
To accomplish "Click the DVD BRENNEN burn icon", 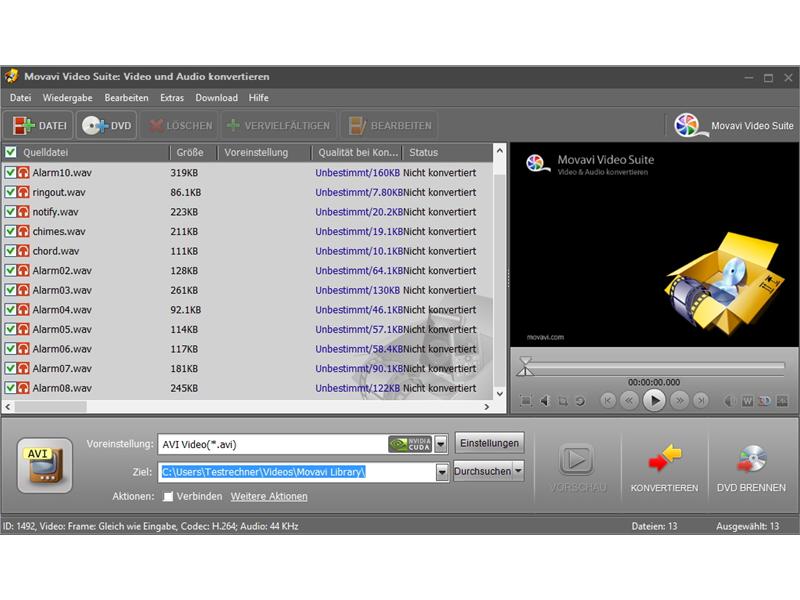I will pyautogui.click(x=751, y=458).
